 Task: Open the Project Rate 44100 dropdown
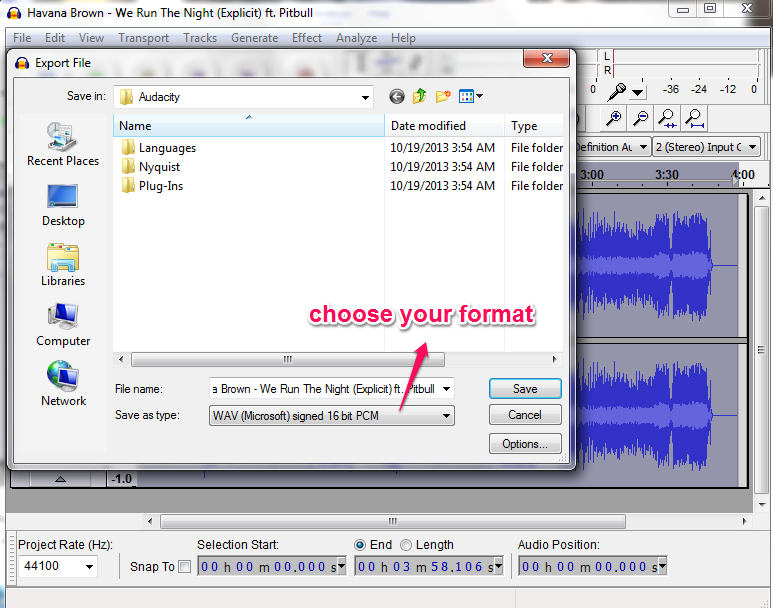click(89, 566)
